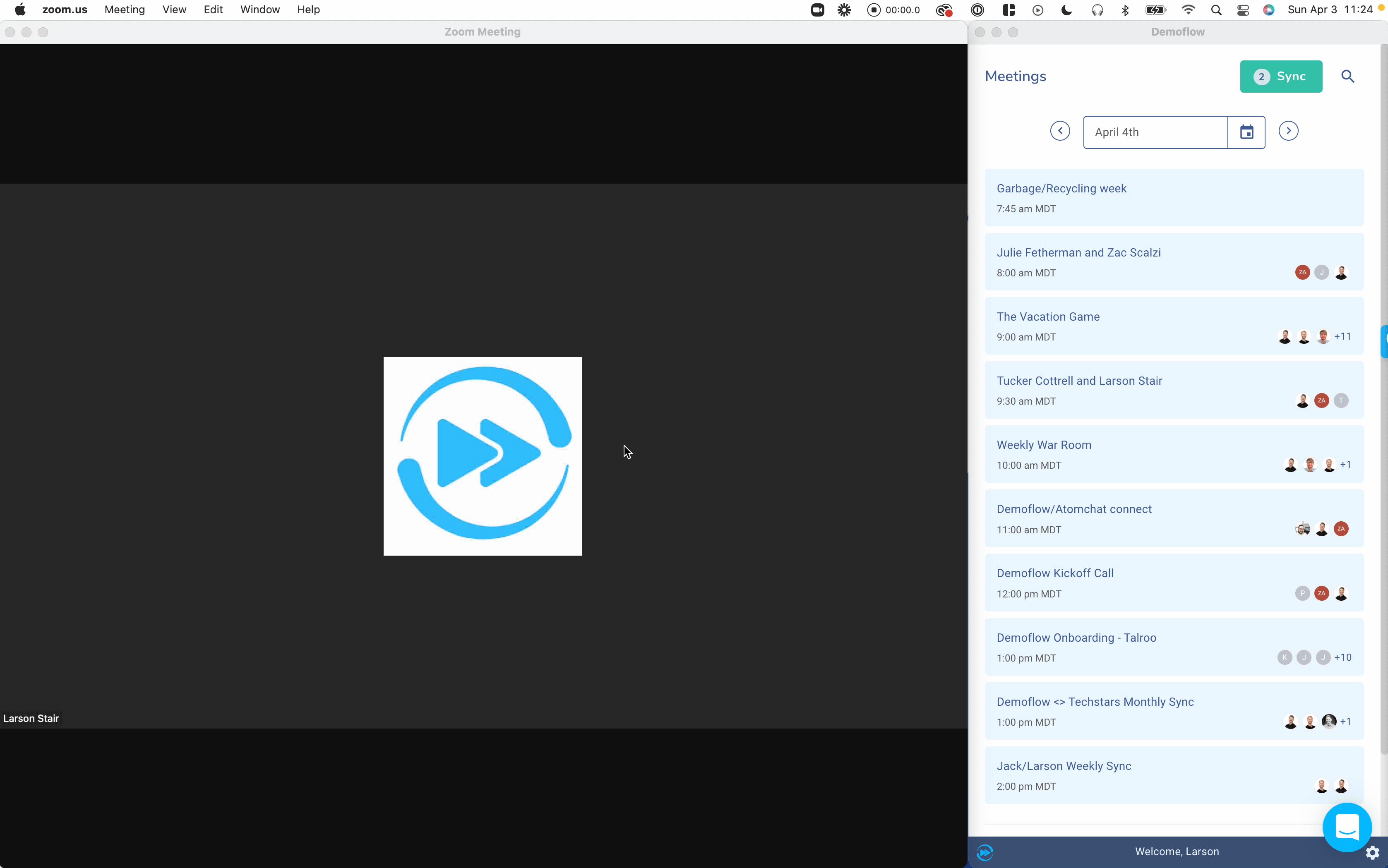Open the Jack/Larson Weekly Sync meeting
The width and height of the screenshot is (1388, 868).
click(x=1174, y=775)
